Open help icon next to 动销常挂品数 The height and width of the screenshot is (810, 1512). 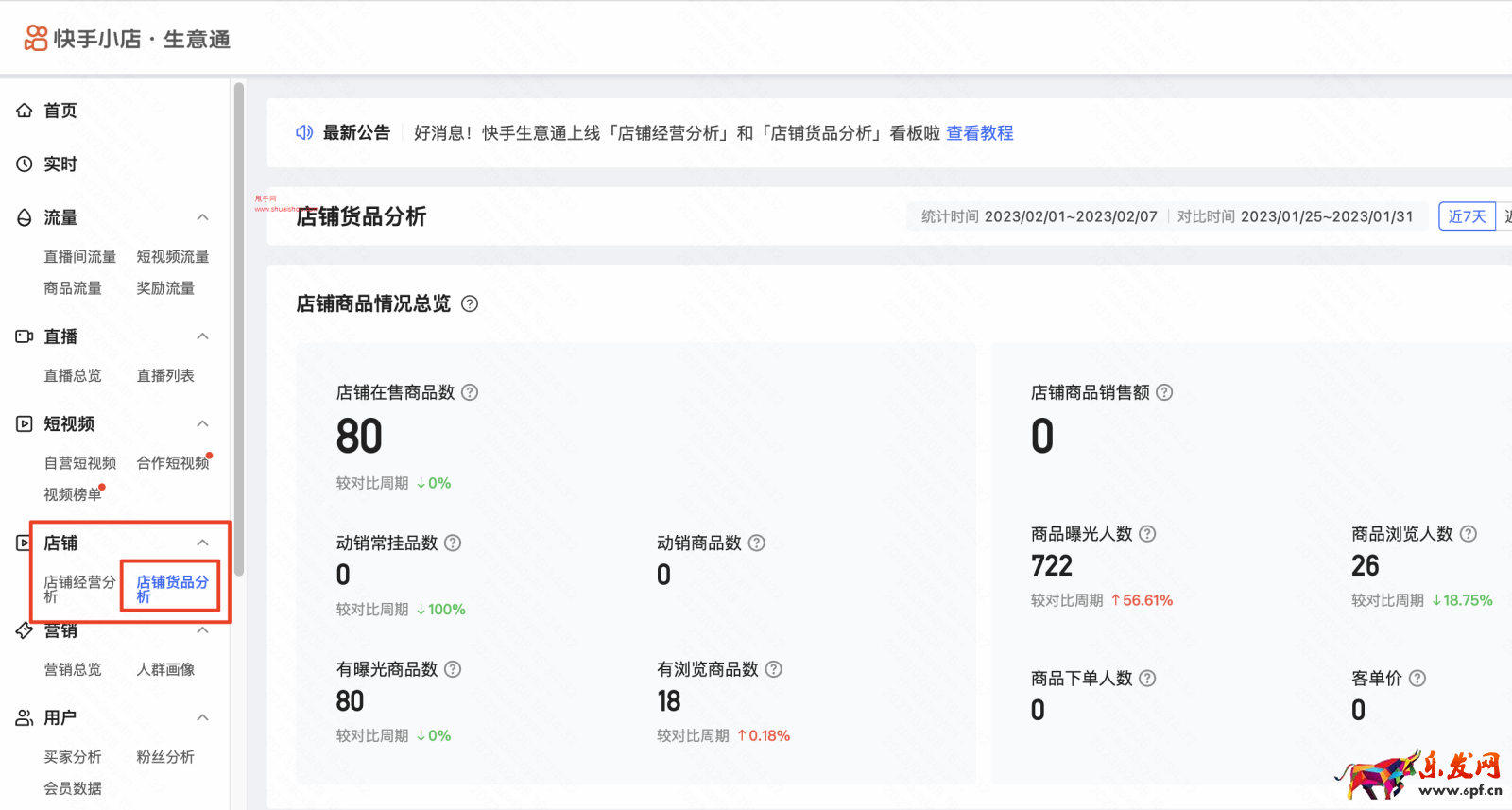point(453,543)
